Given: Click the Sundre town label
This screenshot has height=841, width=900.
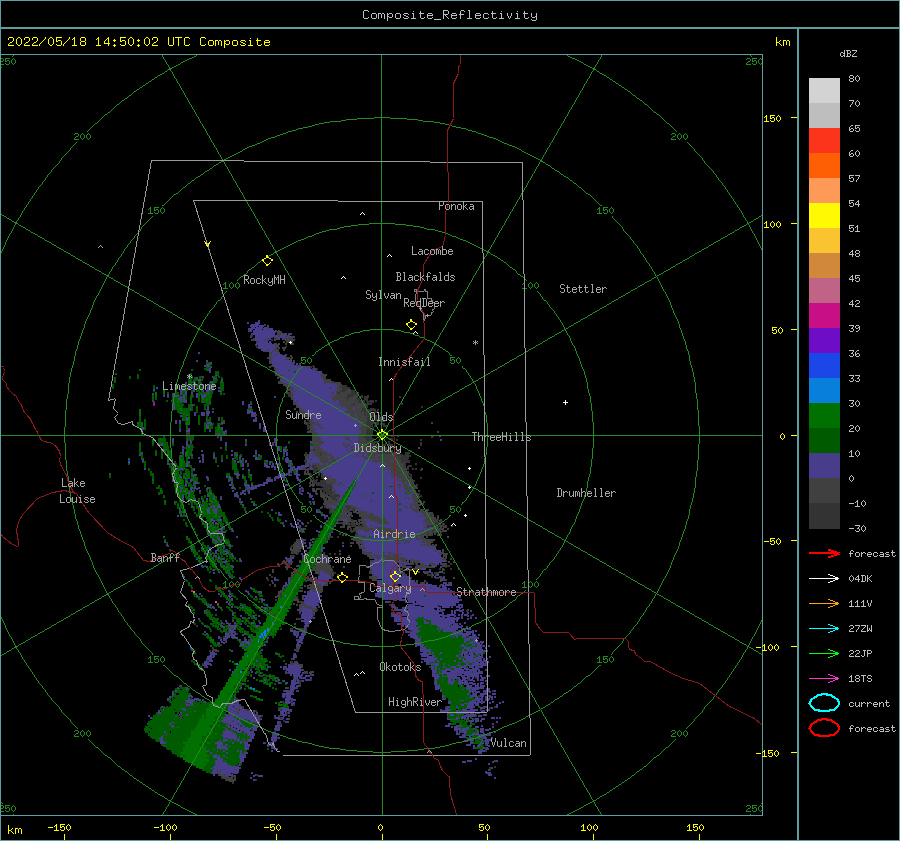Looking at the screenshot, I should (303, 414).
